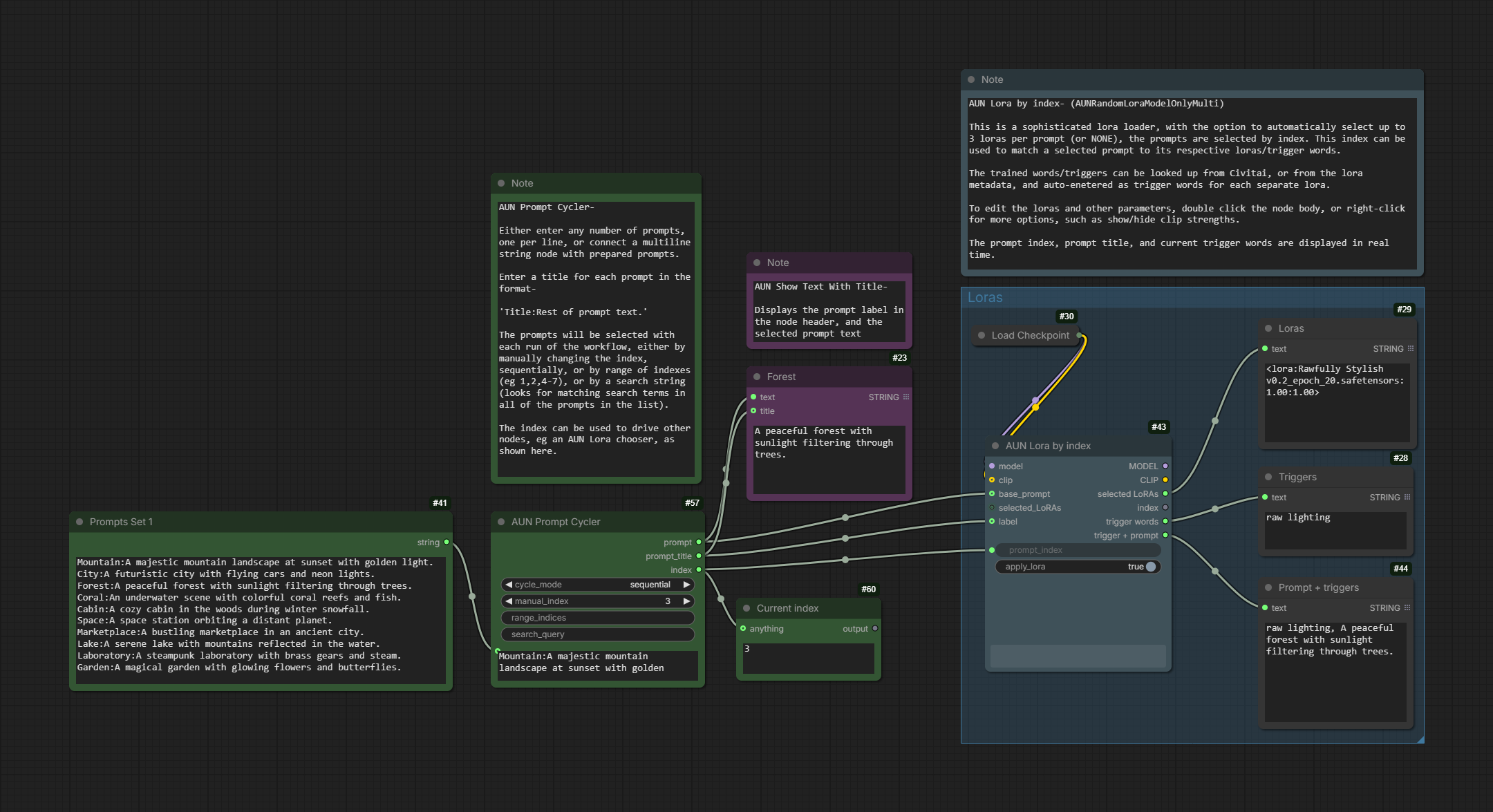Image resolution: width=1493 pixels, height=812 pixels.
Task: Click the label input port on Lora node
Action: 992,521
